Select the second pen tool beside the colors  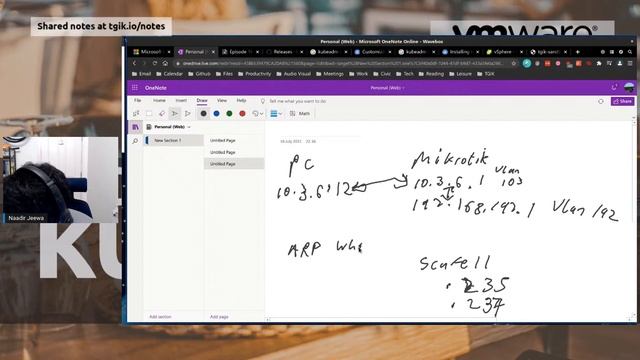pyautogui.click(x=188, y=113)
